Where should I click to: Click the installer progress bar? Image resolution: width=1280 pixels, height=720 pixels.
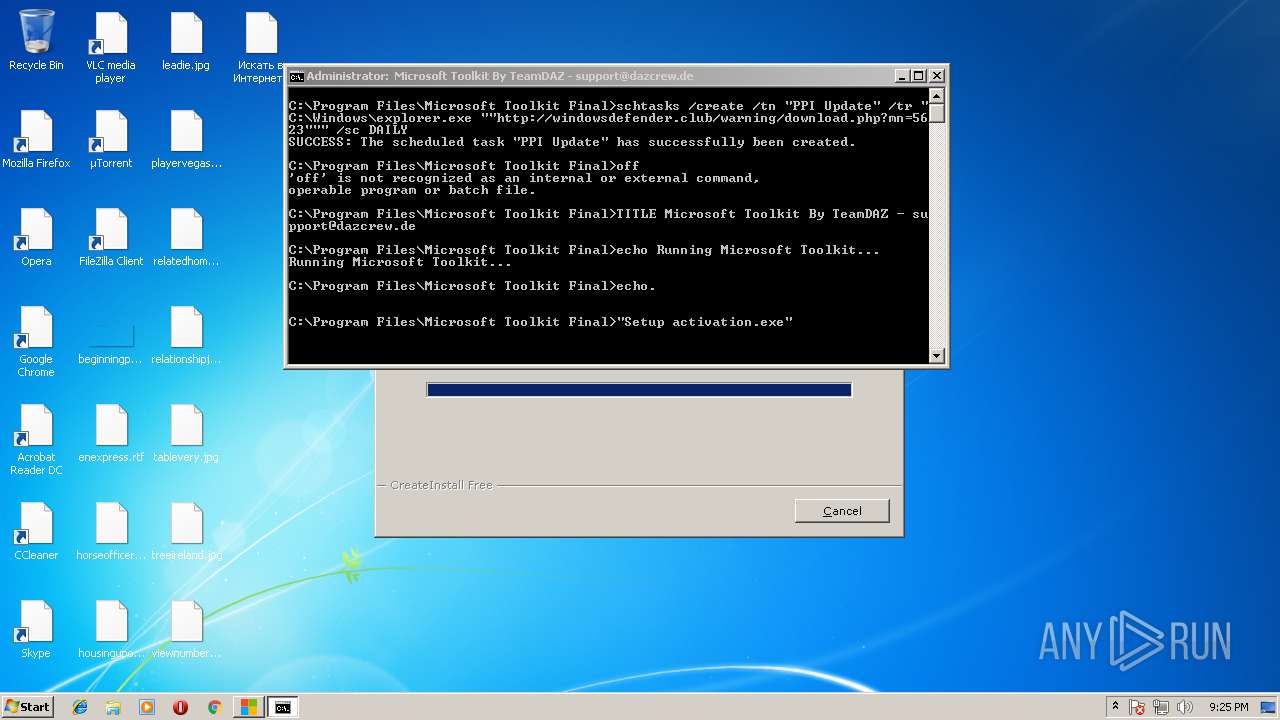click(x=639, y=390)
